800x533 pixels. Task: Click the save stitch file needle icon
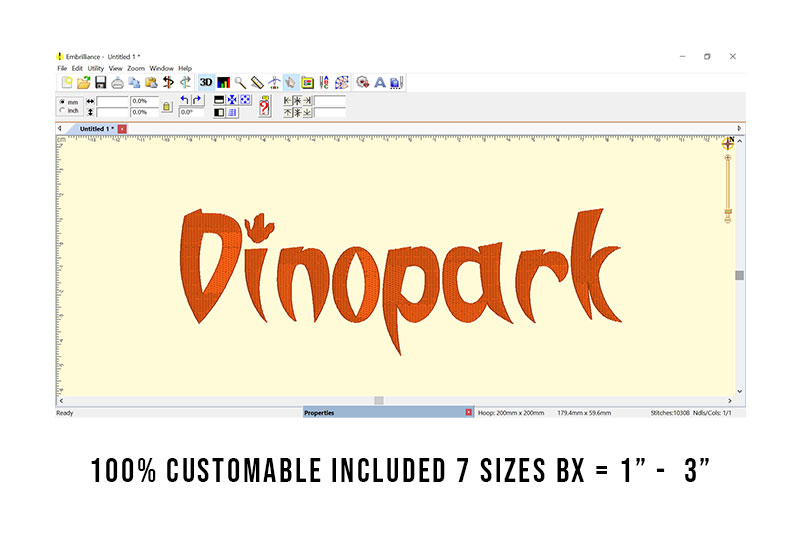pos(397,83)
